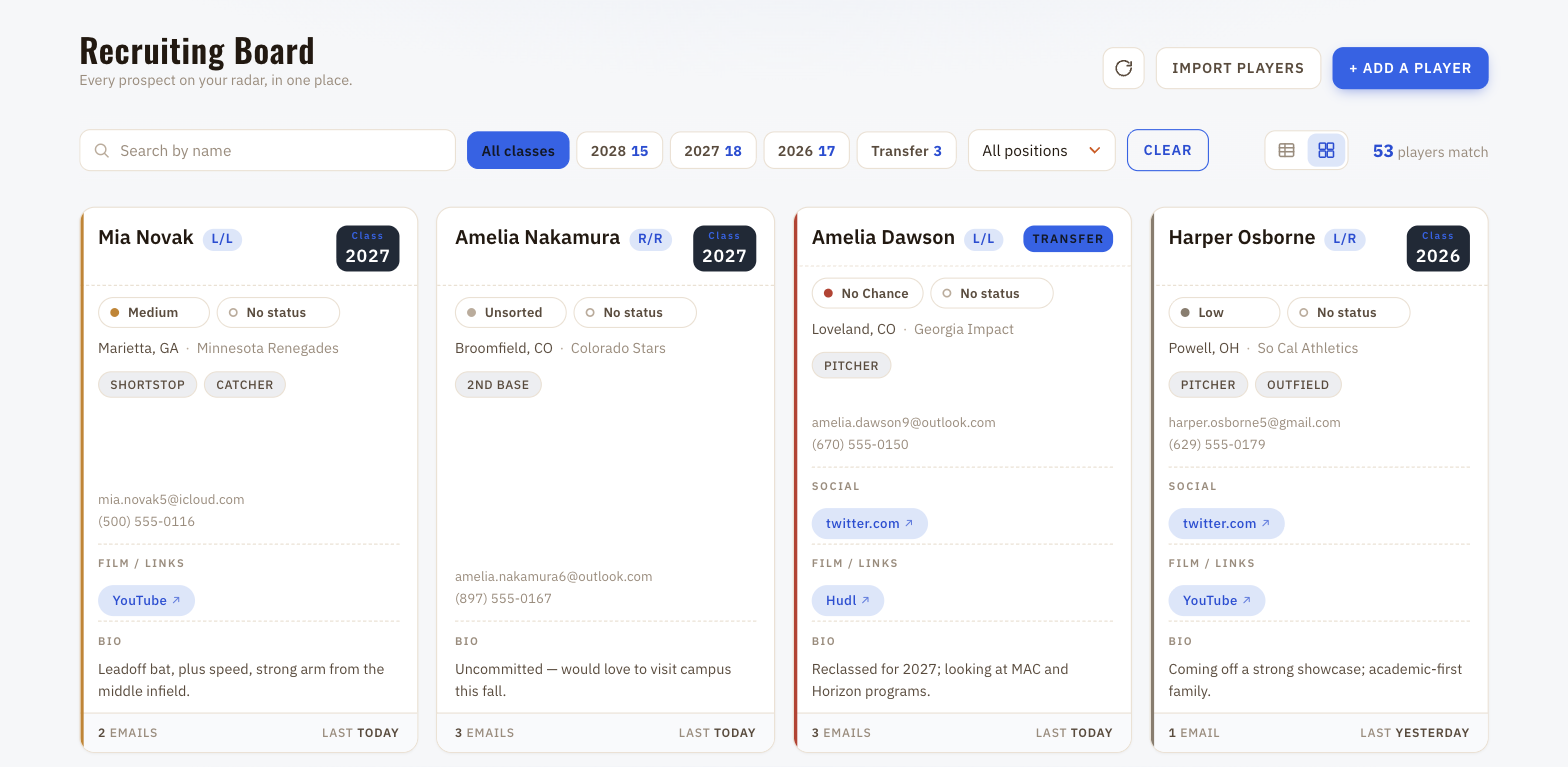Filter by Transfer players
The image size is (1568, 767).
click(x=906, y=151)
